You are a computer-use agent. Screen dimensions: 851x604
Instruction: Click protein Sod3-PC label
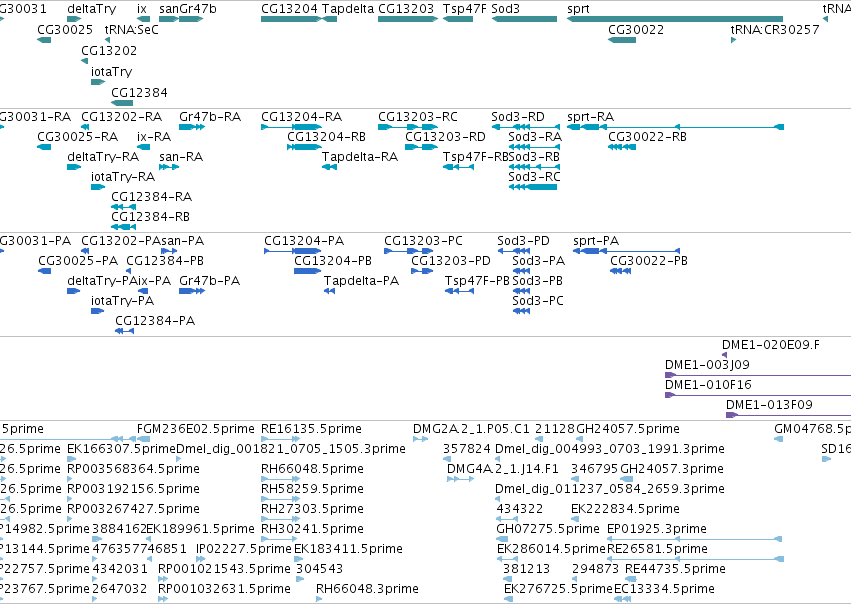[538, 301]
